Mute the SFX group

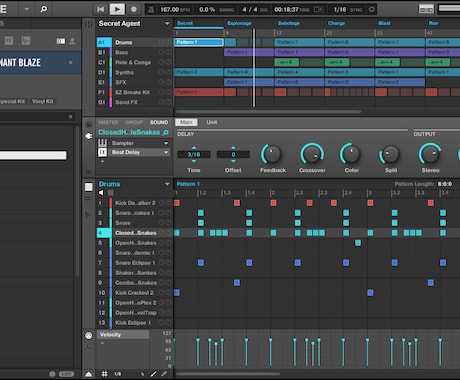[161, 82]
